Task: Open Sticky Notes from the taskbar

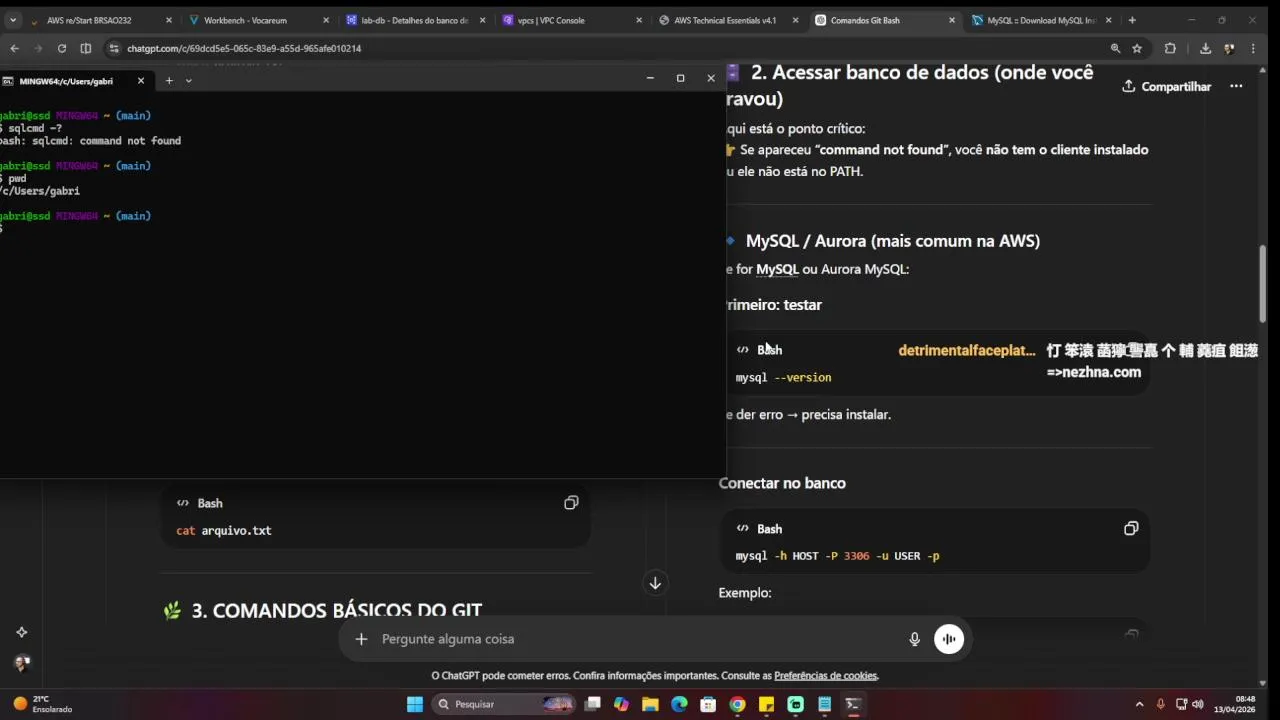Action: click(x=766, y=704)
